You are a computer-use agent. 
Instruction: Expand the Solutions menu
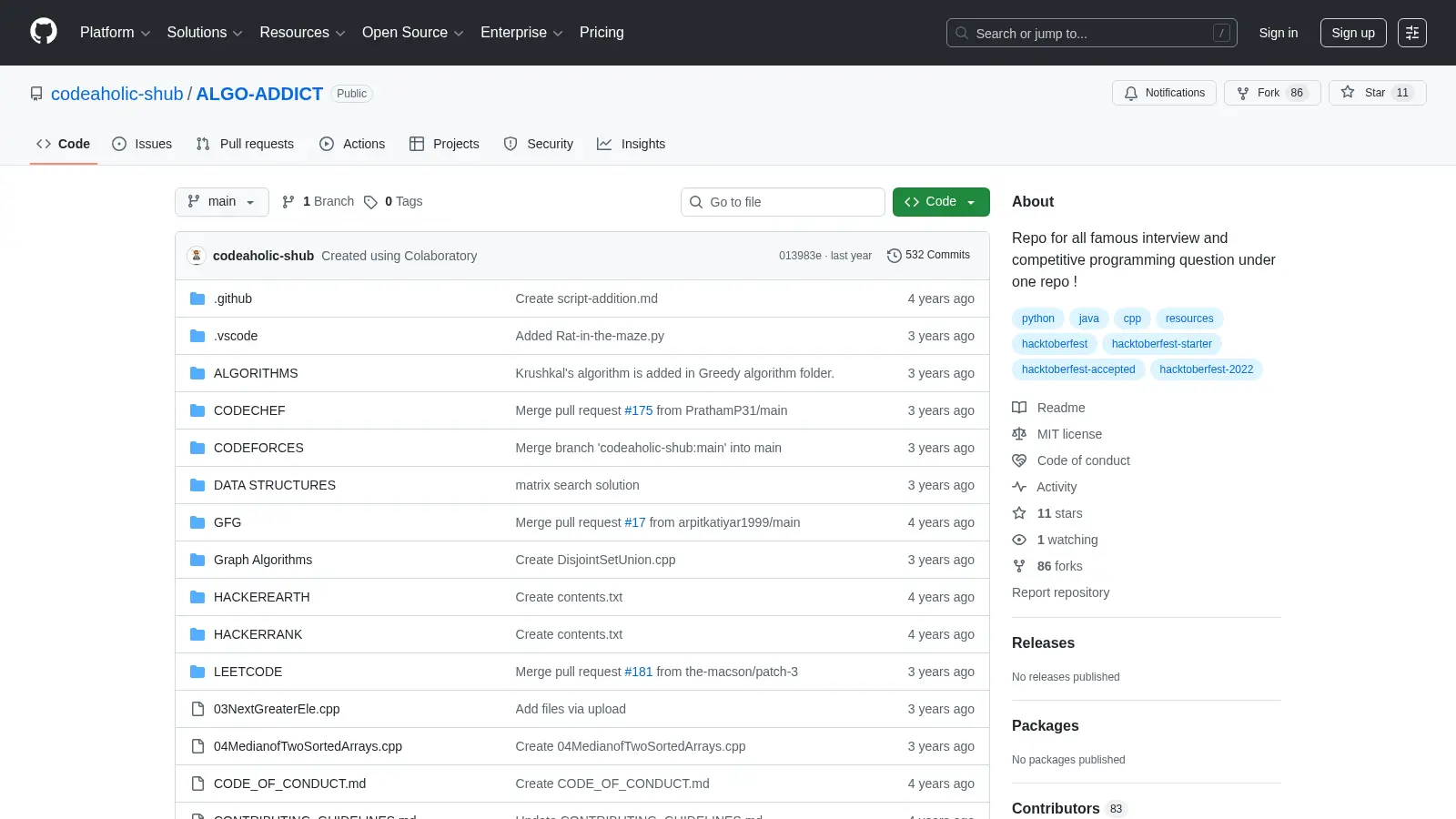pyautogui.click(x=205, y=33)
